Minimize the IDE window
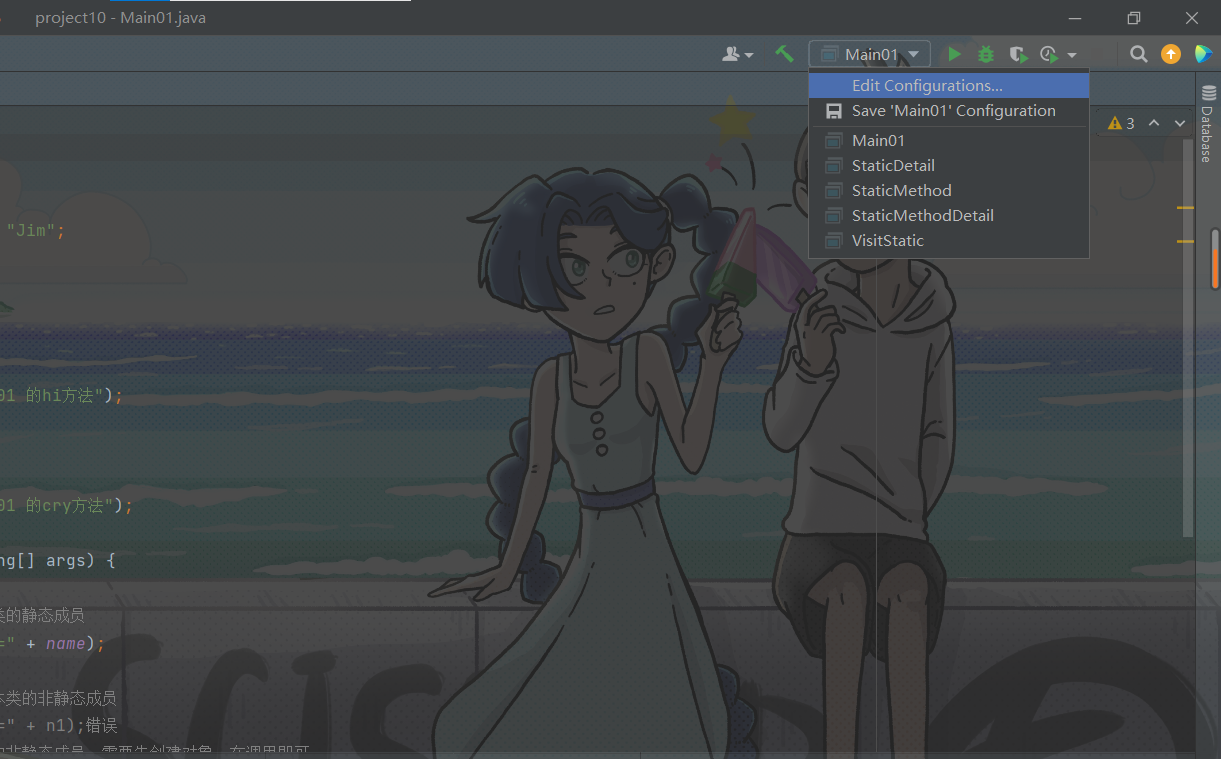Viewport: 1221px width, 759px height. [x=1075, y=18]
